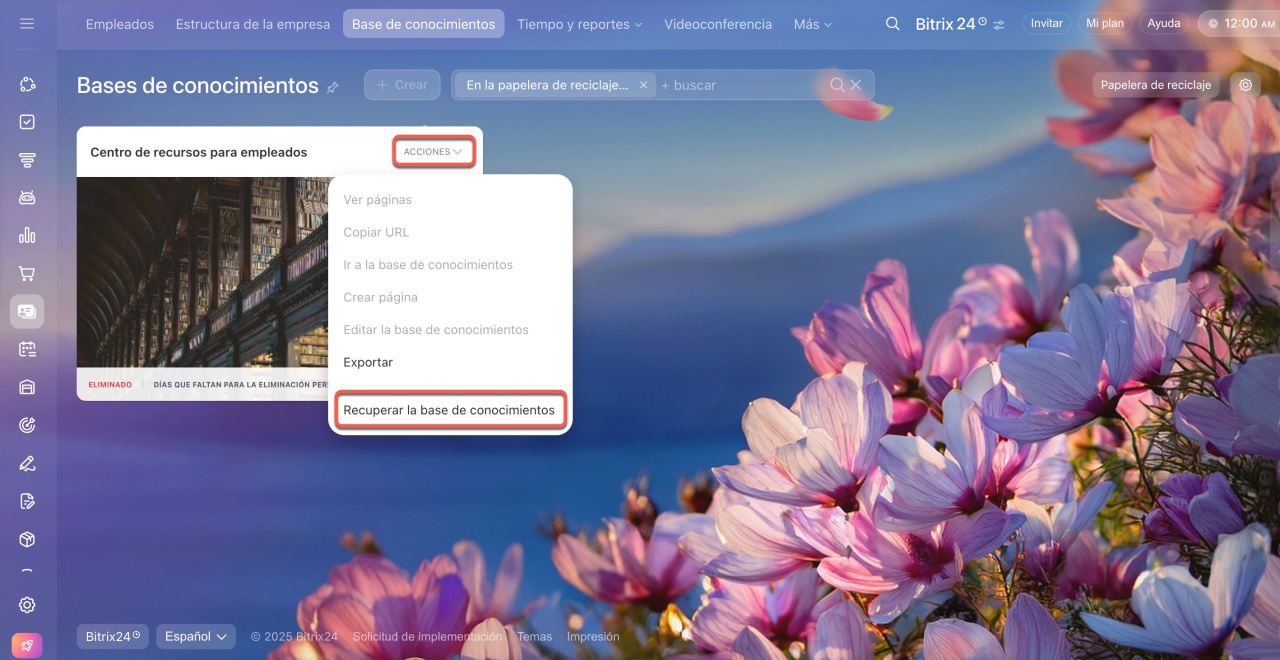Remove the 'En la papelera de reciclaje' filter
Screen dimensions: 1280x660
pos(644,85)
